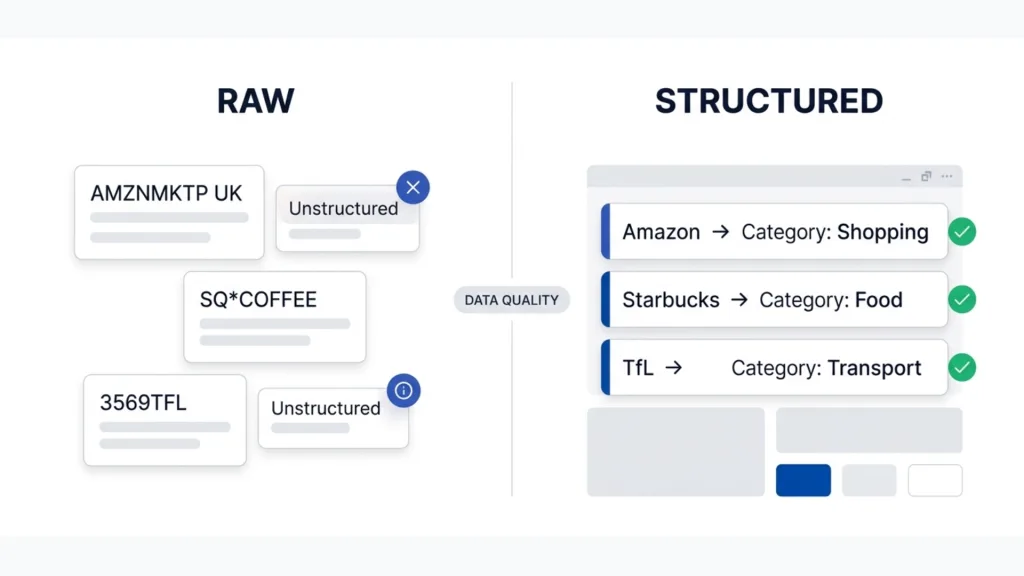This screenshot has height=576, width=1024.
Task: Click the arrow next to TfL
Action: click(x=673, y=368)
